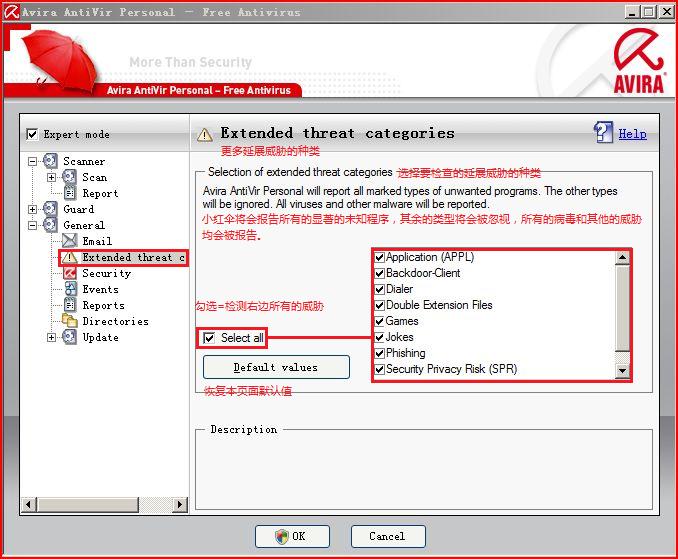
Task: Click the tree panel horizontal scrollbar thumb
Action: 88,504
